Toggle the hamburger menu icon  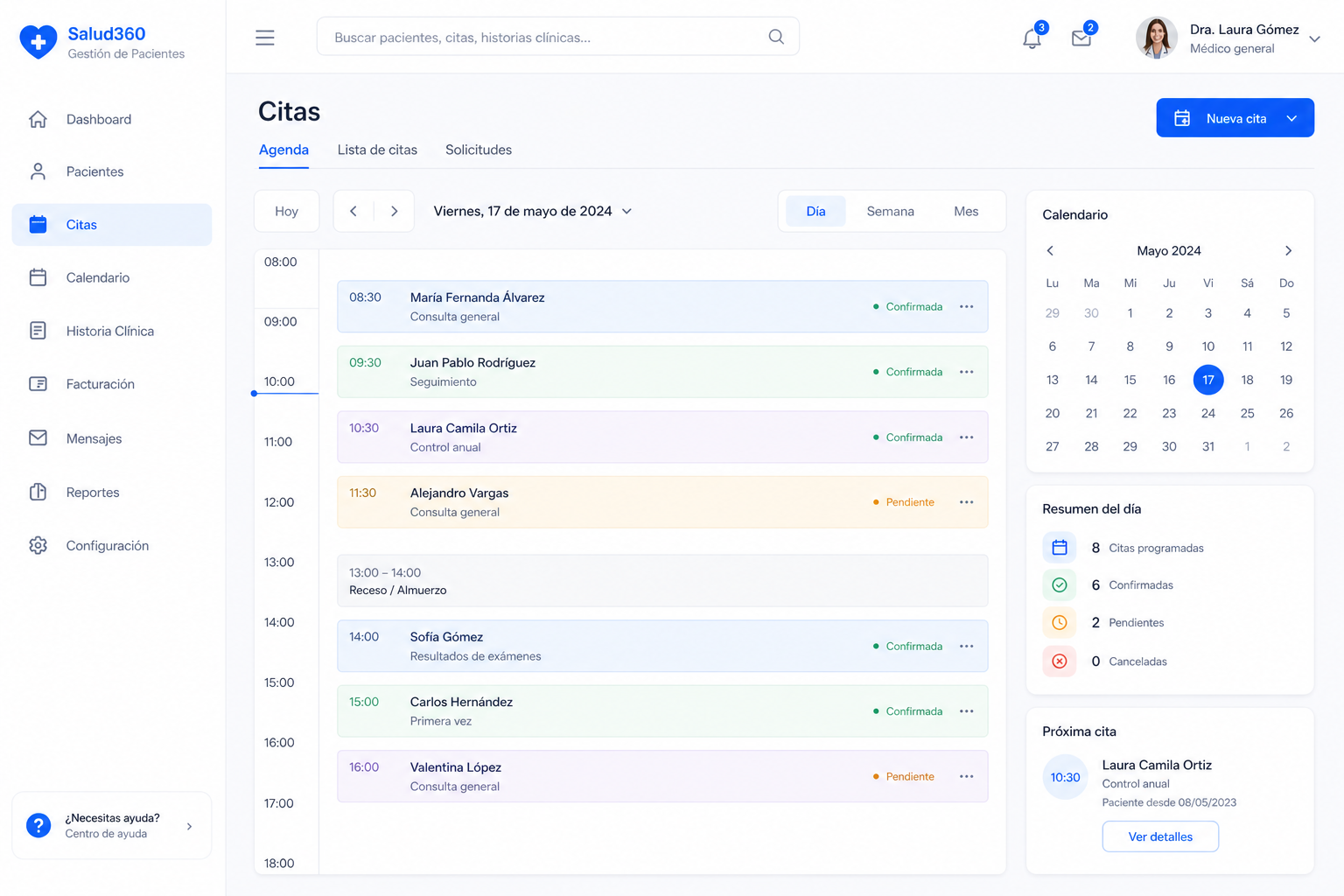pyautogui.click(x=265, y=38)
